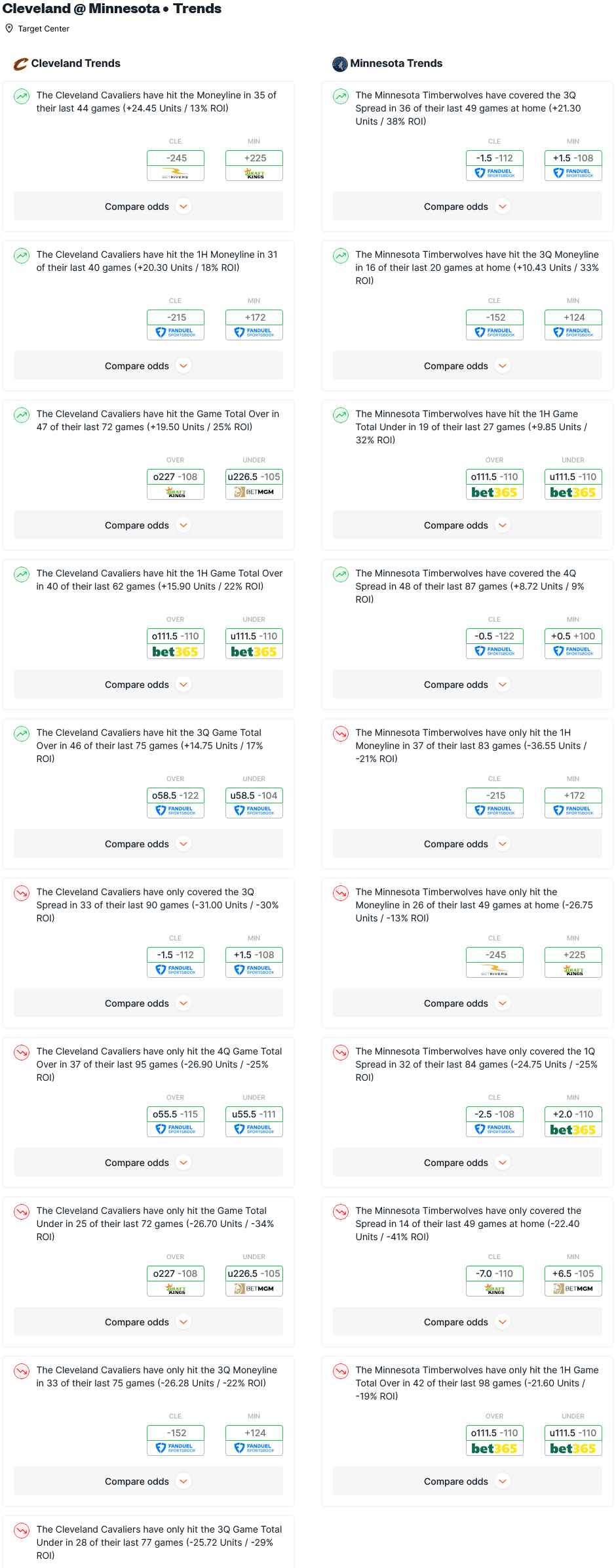This screenshot has height=1568, width=616.
Task: Click the -7.0 -110 Cleveland spread odds
Action: click(495, 1274)
